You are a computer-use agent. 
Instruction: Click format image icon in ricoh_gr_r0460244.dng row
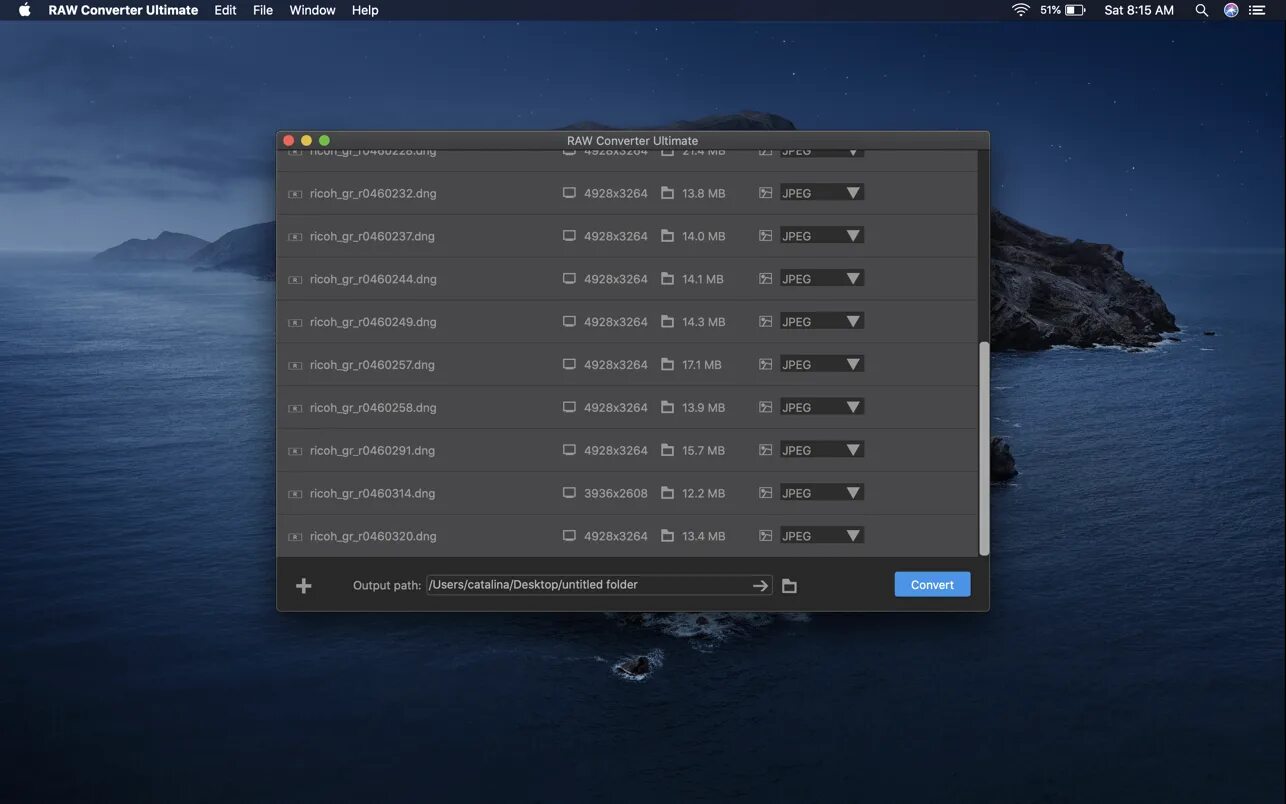[x=765, y=279]
